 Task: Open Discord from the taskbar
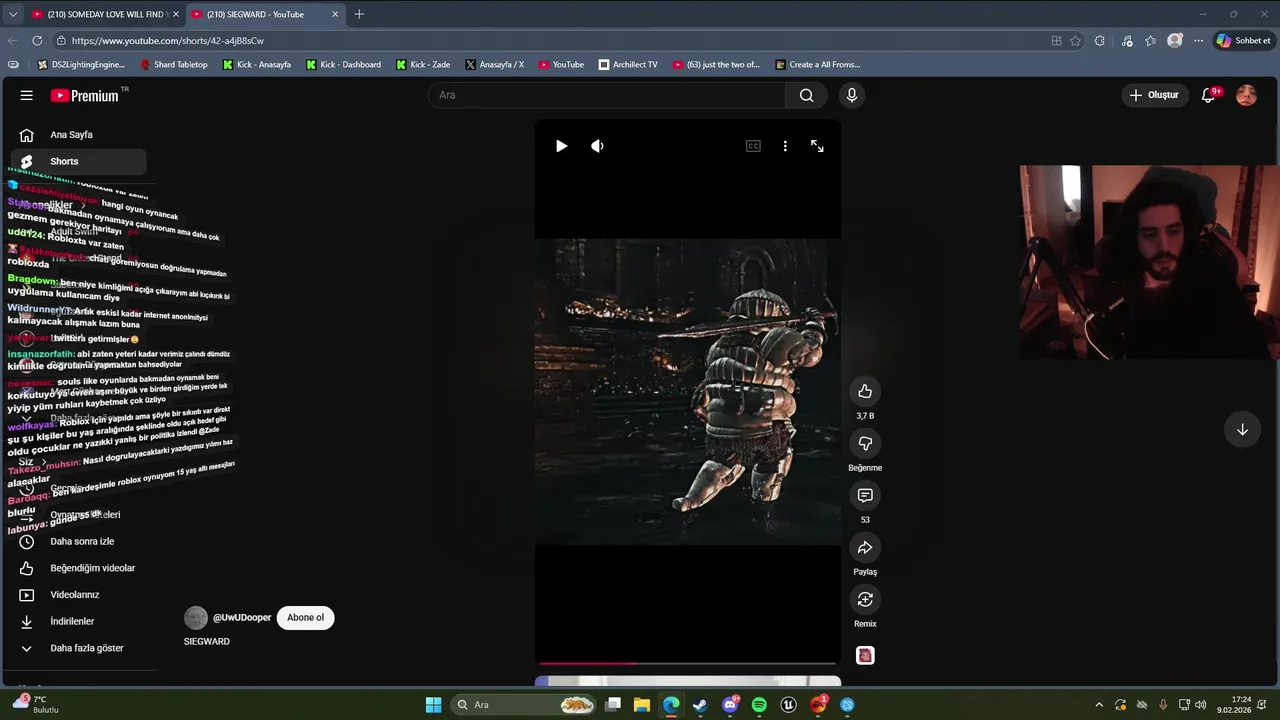click(x=730, y=705)
